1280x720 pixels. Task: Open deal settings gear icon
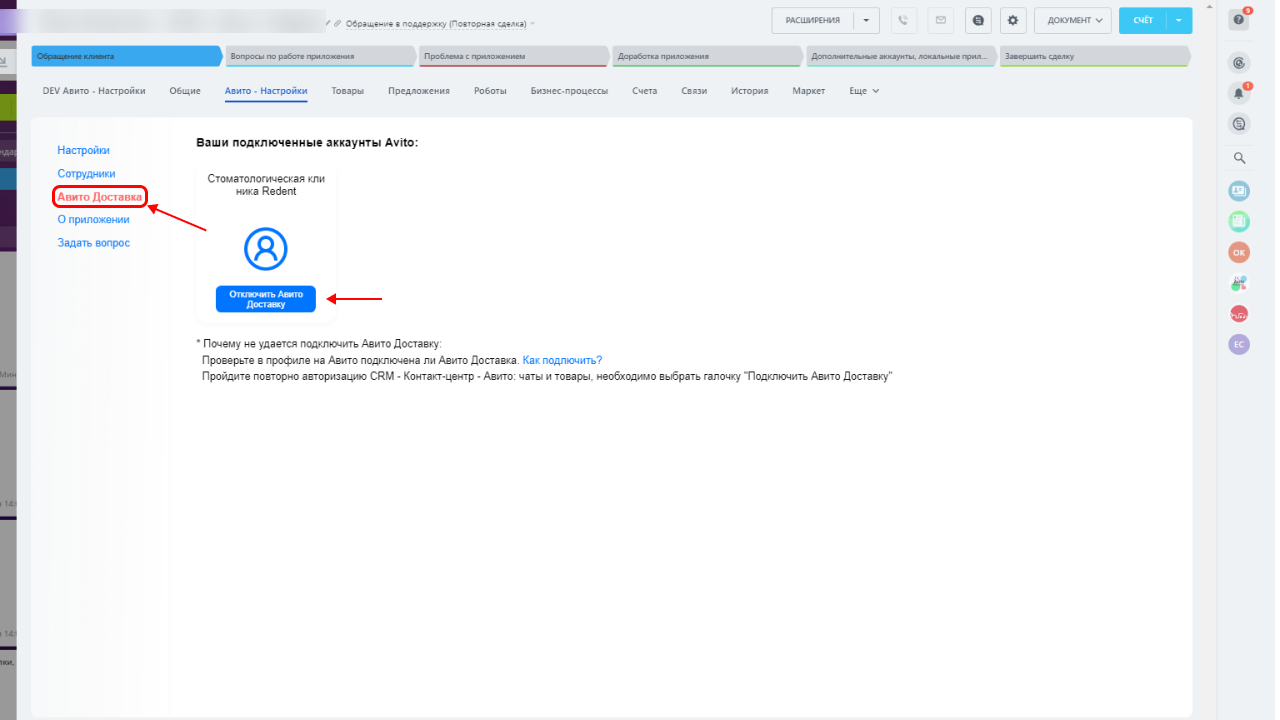click(1013, 20)
